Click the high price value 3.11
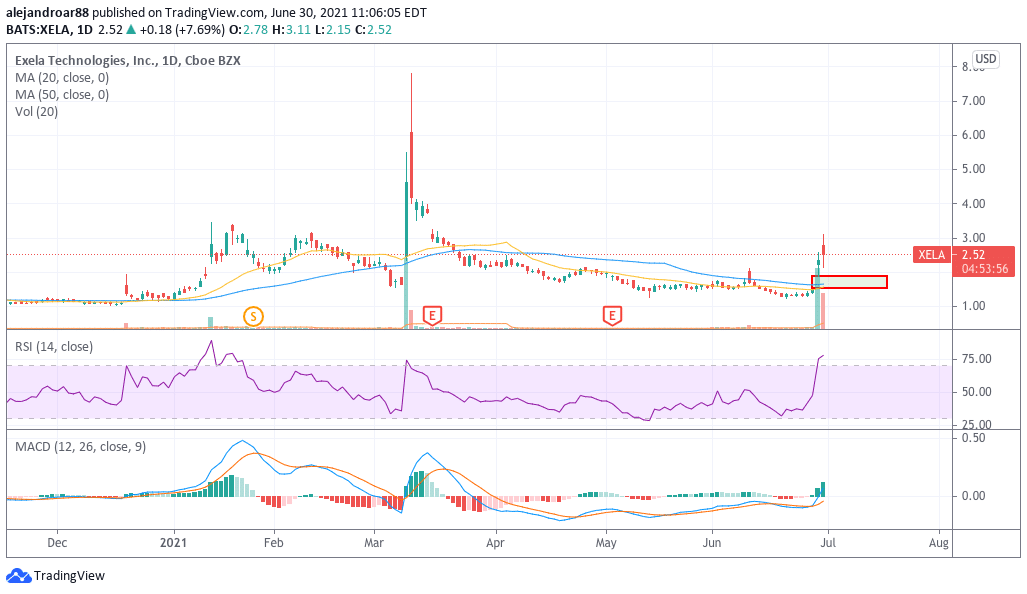This screenshot has width=1027, height=594. pyautogui.click(x=299, y=29)
